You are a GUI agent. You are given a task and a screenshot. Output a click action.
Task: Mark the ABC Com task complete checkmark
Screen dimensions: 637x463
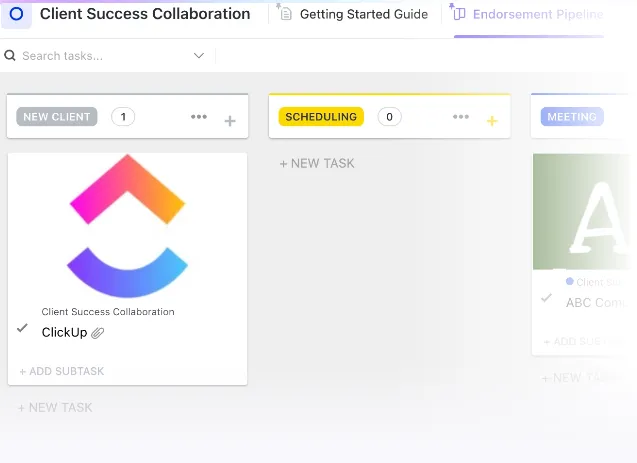point(547,298)
